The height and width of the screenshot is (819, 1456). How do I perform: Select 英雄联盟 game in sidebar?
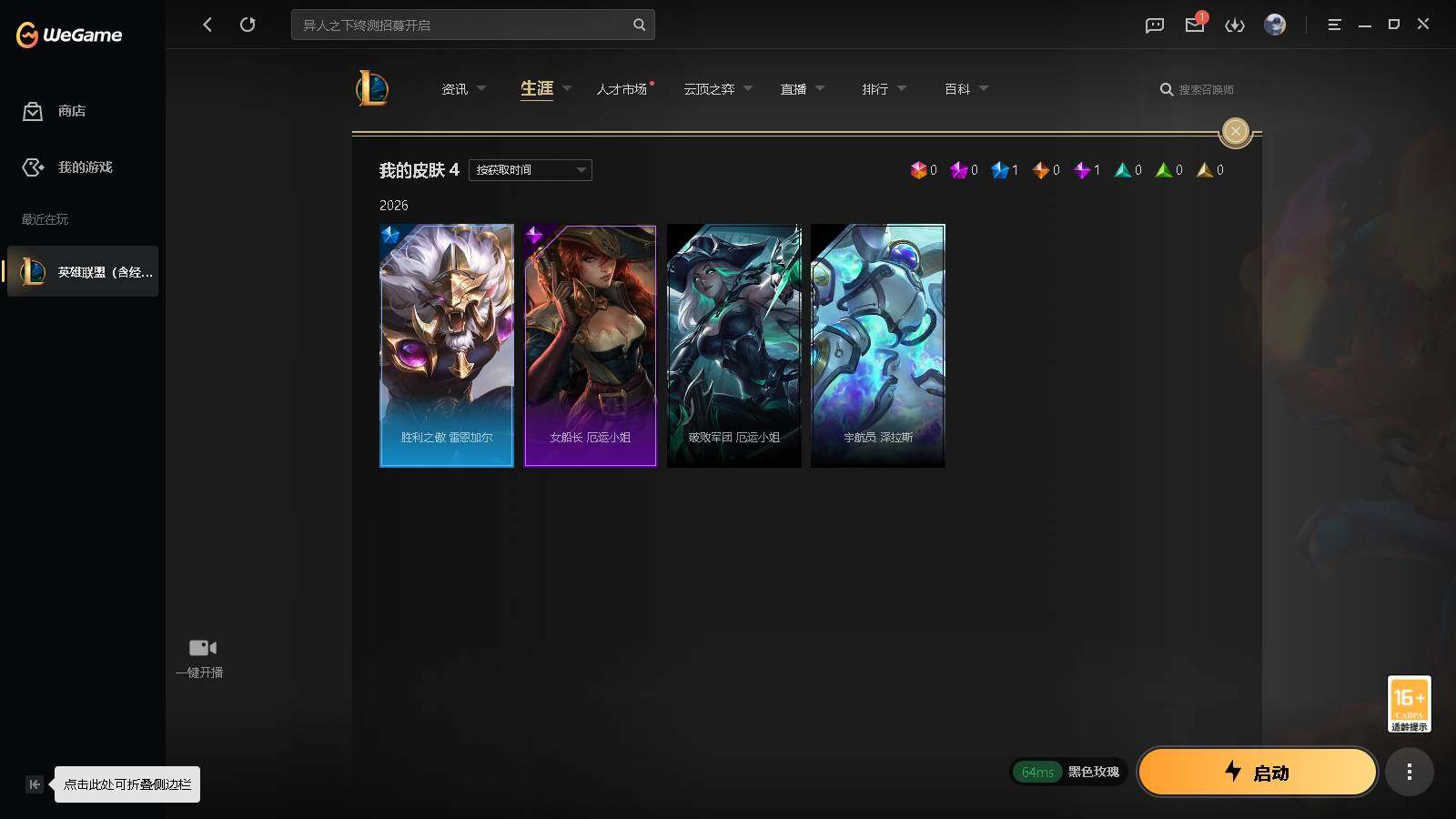83,271
